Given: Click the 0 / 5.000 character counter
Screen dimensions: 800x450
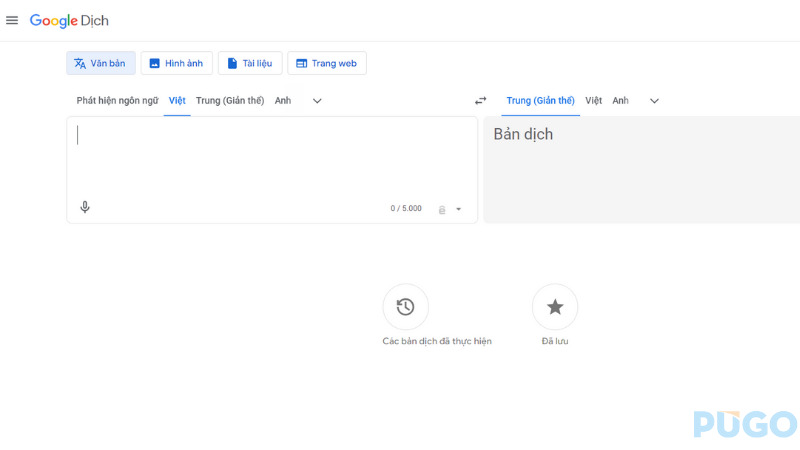Looking at the screenshot, I should coord(406,208).
